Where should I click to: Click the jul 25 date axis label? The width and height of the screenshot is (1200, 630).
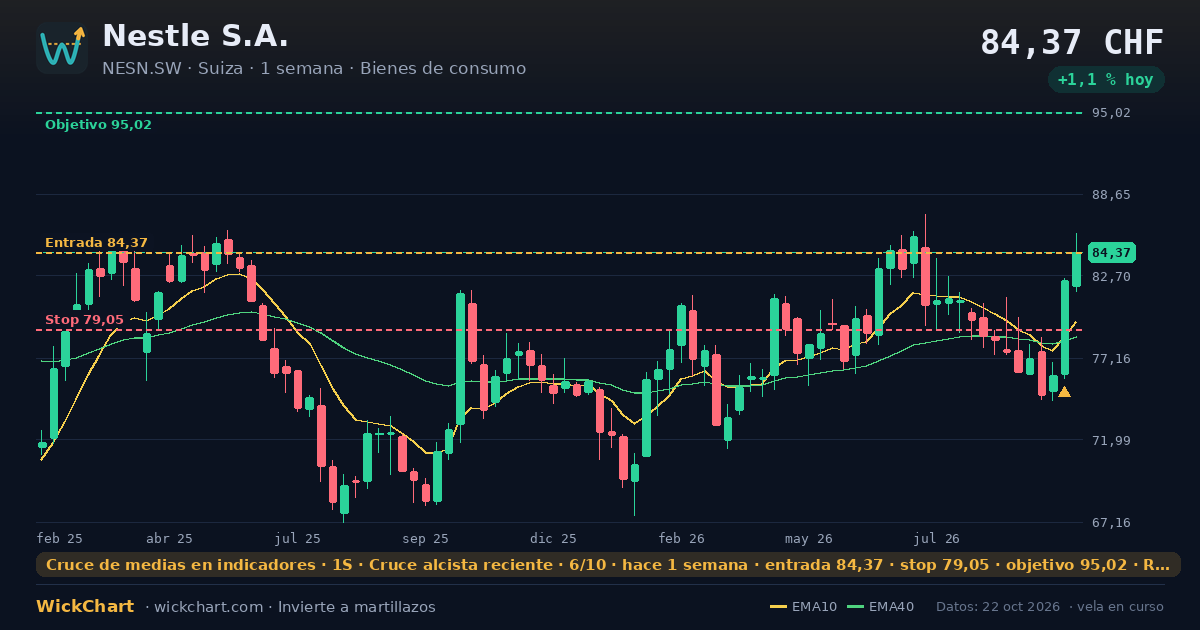click(x=297, y=538)
